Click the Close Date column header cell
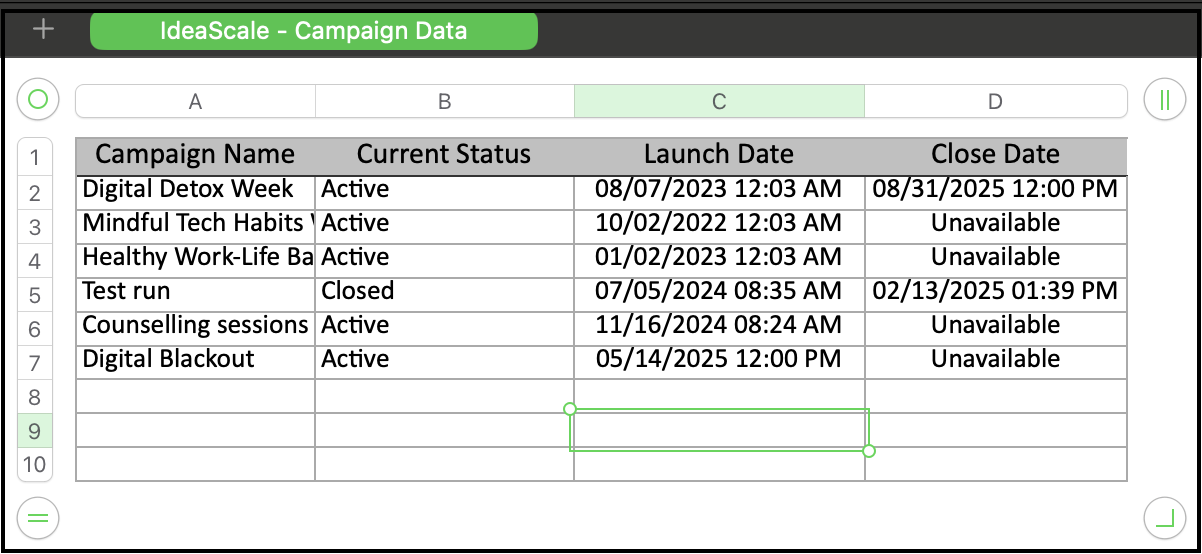This screenshot has height=554, width=1202. (x=996, y=156)
